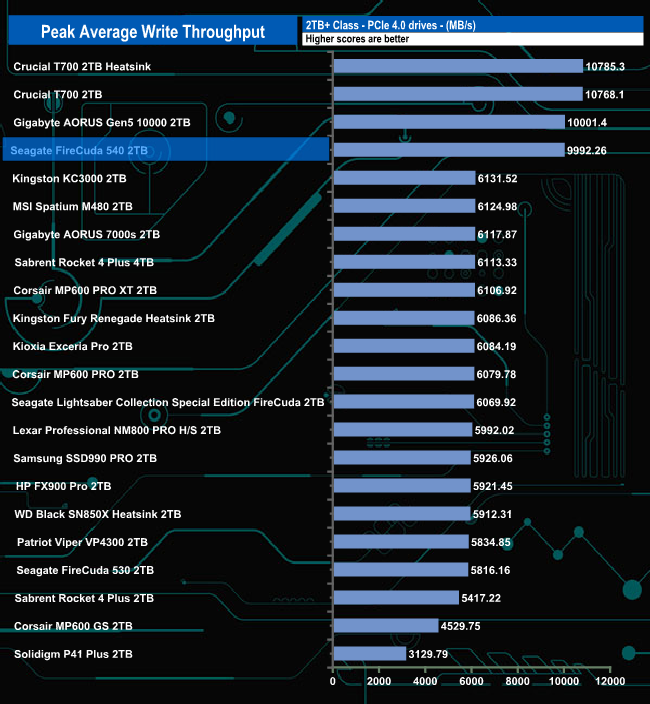The image size is (650, 704).
Task: Select 'Gigabyte AORUS Gen5 10000 2TB' label
Action: coord(102,123)
